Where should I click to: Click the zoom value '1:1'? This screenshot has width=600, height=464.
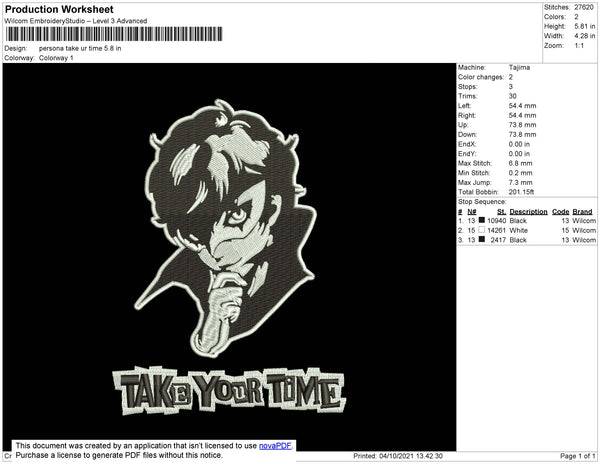click(579, 46)
